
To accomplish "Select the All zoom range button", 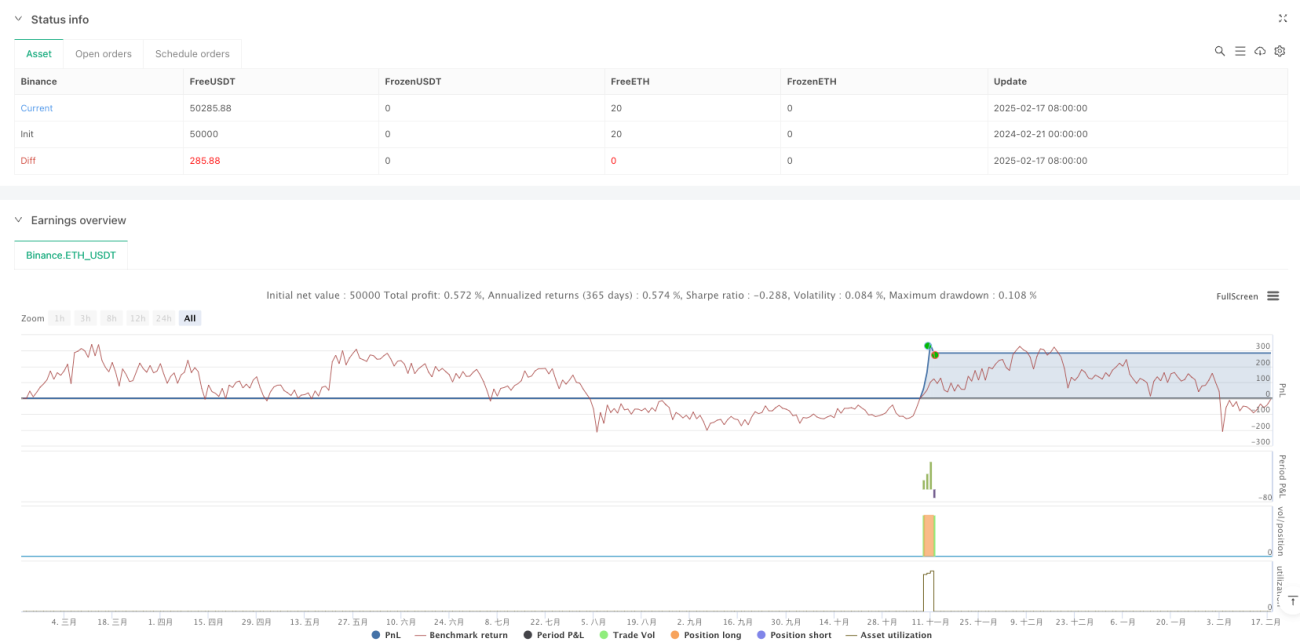I will pyautogui.click(x=190, y=318).
